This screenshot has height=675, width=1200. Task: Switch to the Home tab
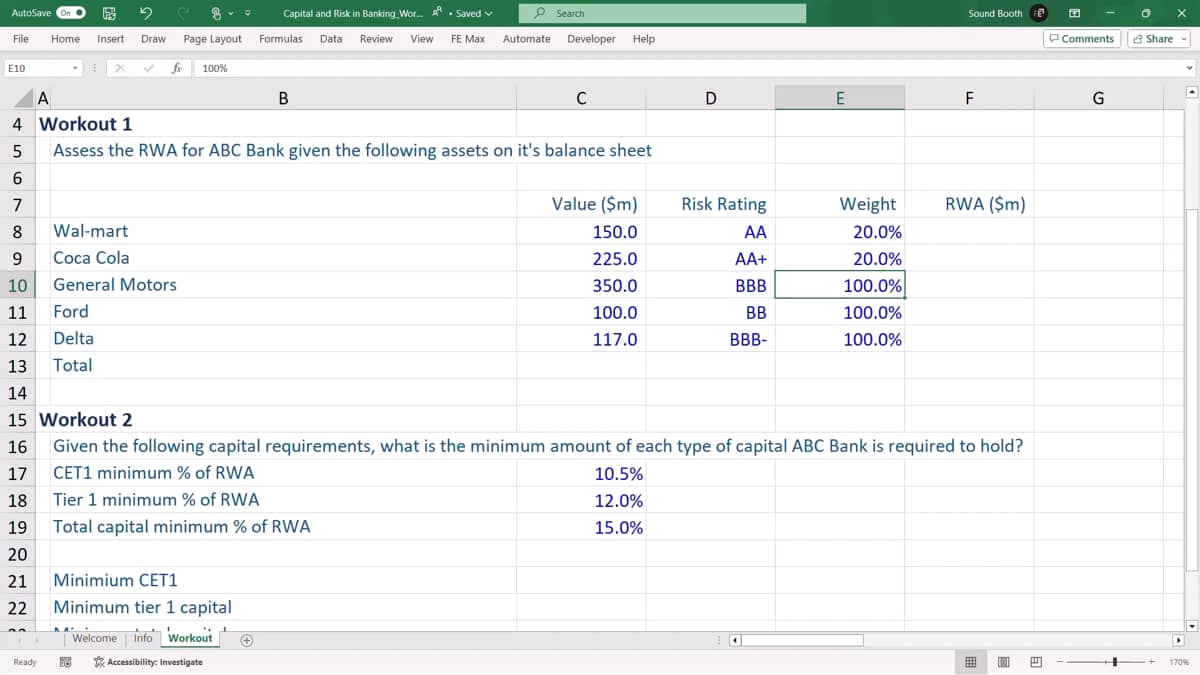click(65, 39)
